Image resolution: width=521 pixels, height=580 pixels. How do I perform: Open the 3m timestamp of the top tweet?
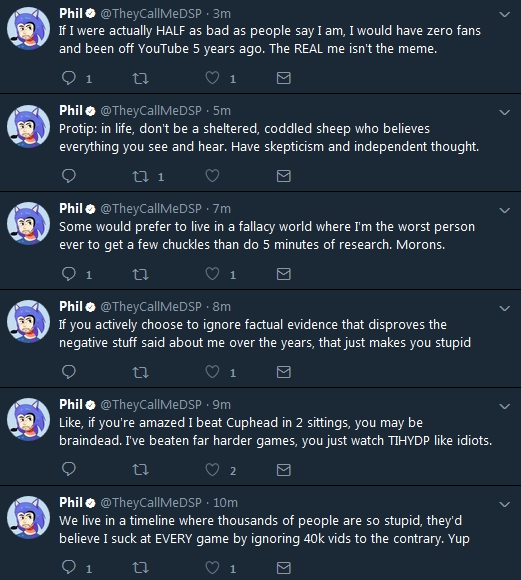[222, 14]
